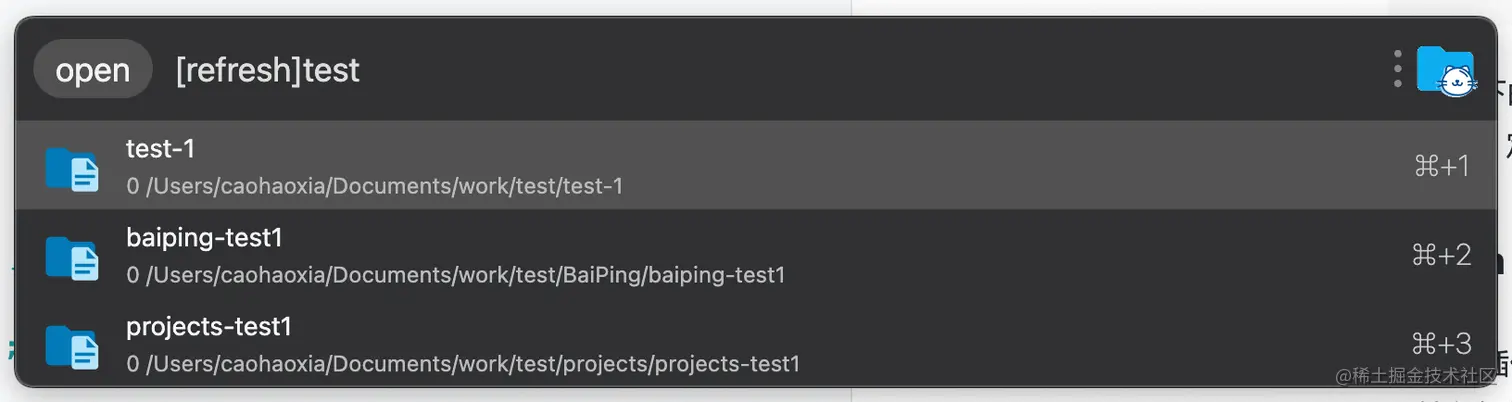This screenshot has width=1512, height=402.
Task: Click the ⌘+3 shortcut hint
Action: (x=1441, y=344)
